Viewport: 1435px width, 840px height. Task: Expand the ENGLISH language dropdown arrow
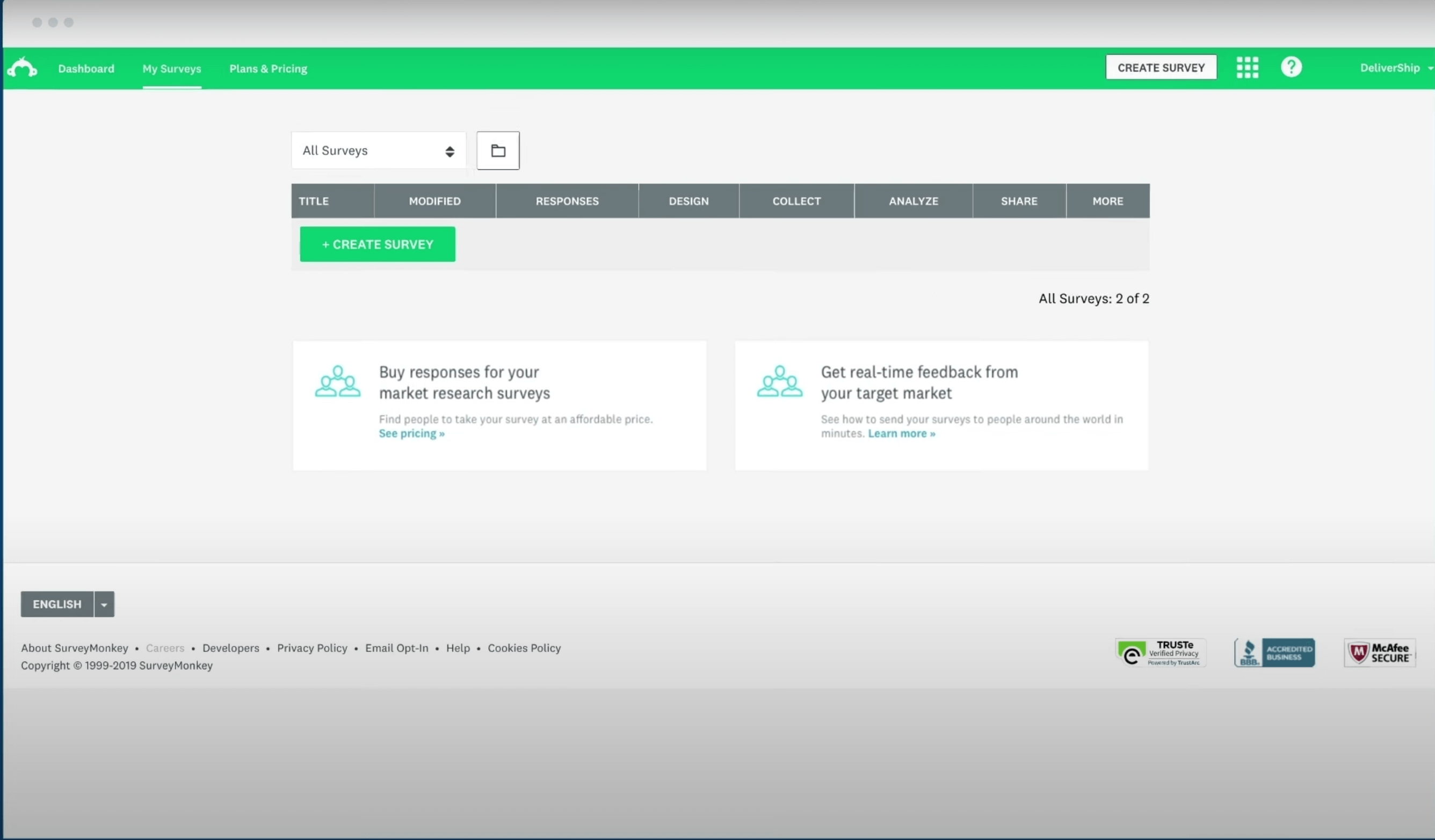pos(104,604)
